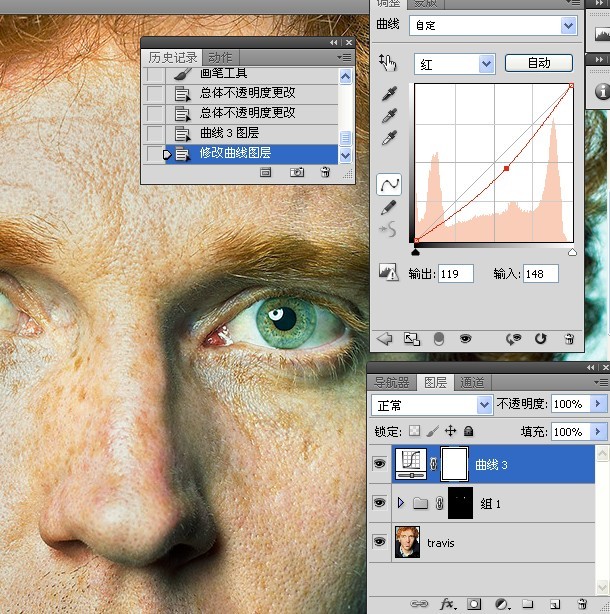Click the histogram clipping warning icon
The height and width of the screenshot is (614, 610).
[388, 272]
